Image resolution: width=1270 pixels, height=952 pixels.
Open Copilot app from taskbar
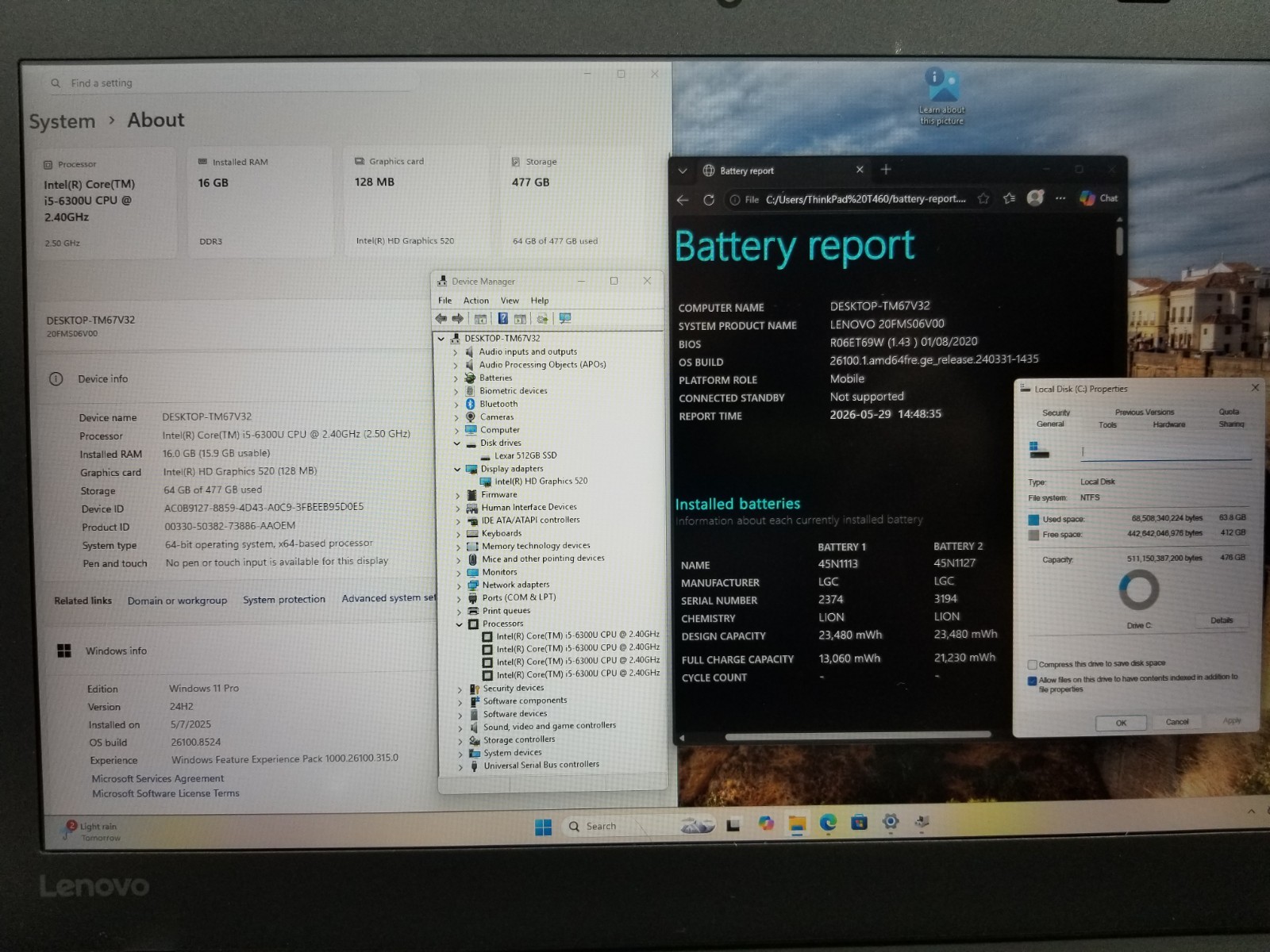tap(765, 823)
